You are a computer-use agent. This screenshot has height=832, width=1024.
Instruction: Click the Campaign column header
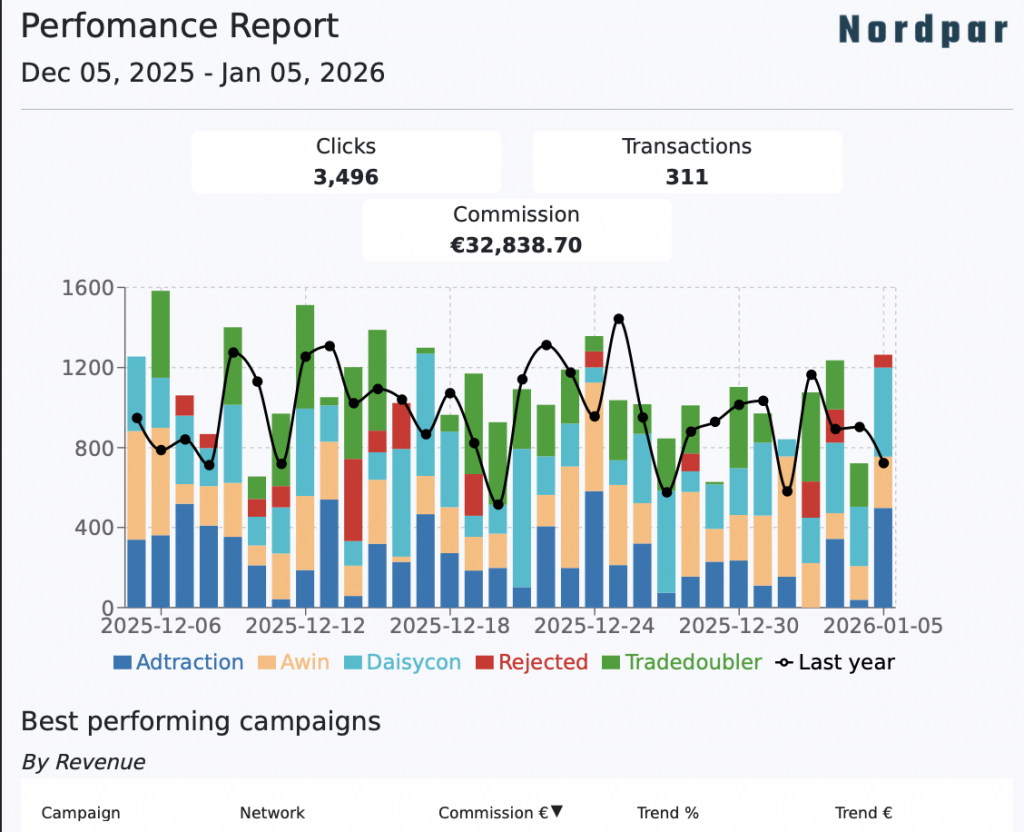(x=81, y=813)
